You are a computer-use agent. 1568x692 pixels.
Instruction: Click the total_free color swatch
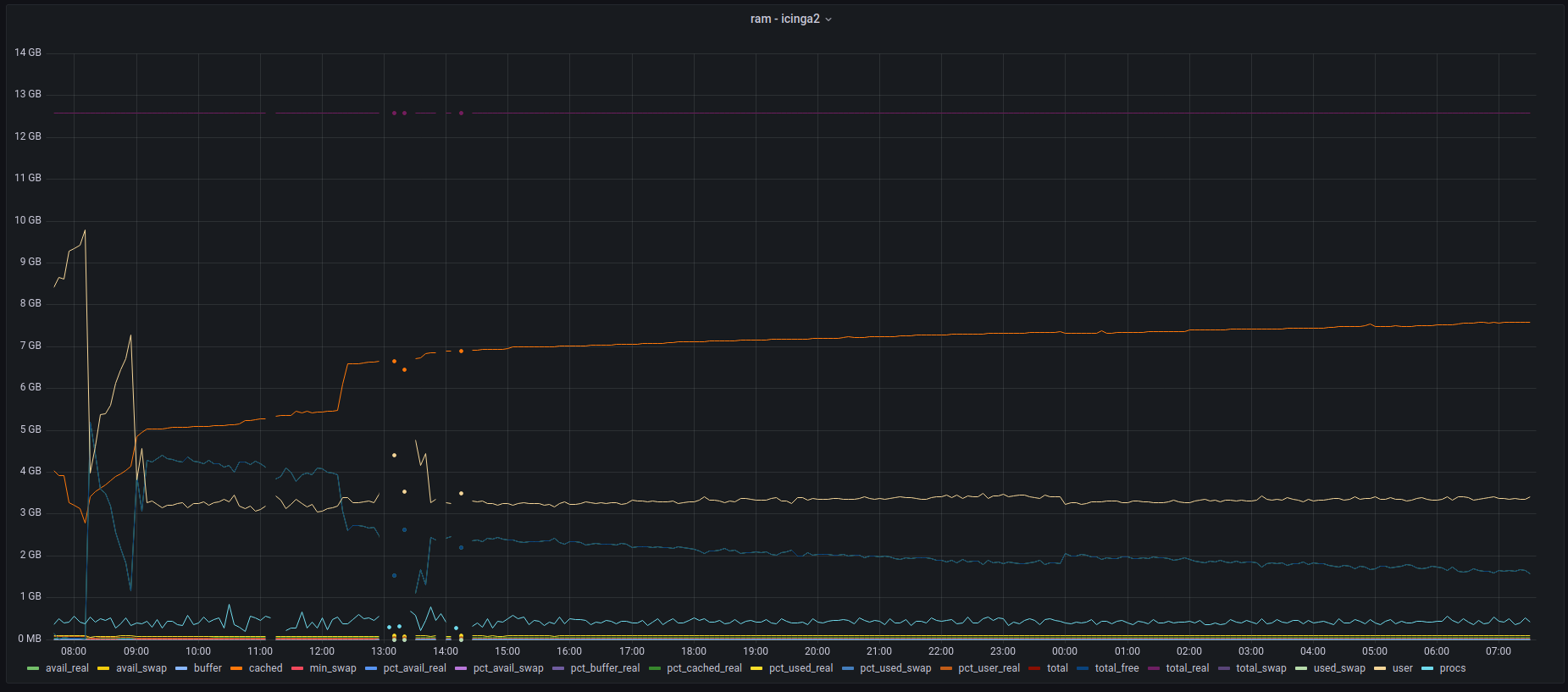1083,668
